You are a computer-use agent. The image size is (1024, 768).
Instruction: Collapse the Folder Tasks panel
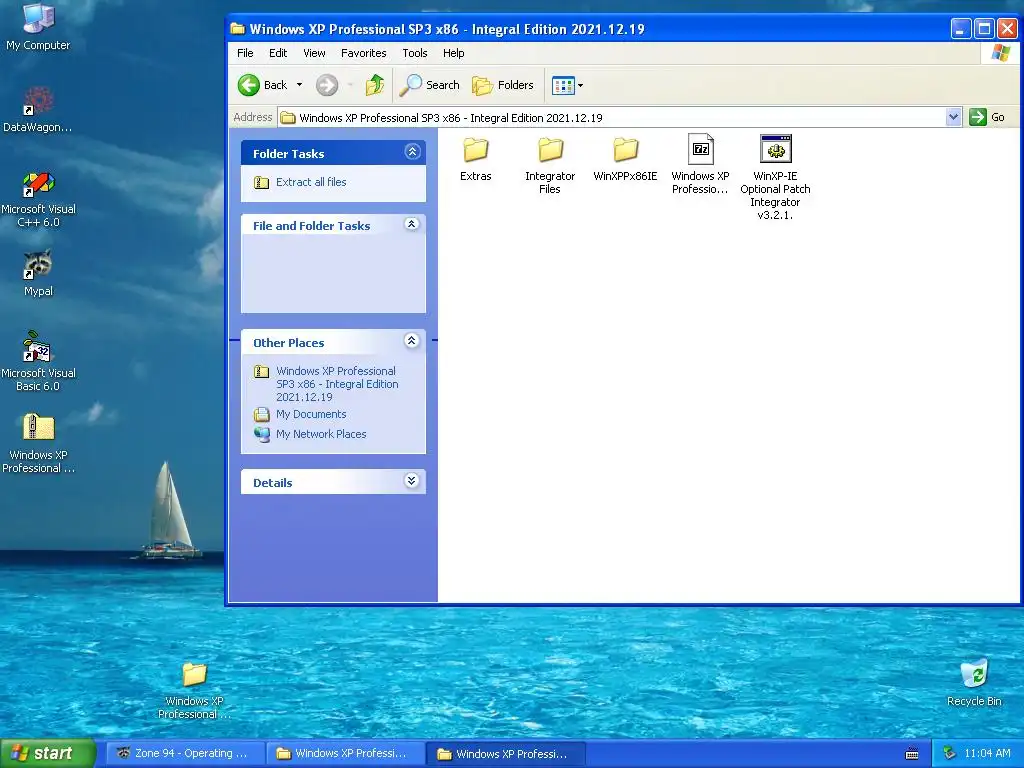click(412, 152)
